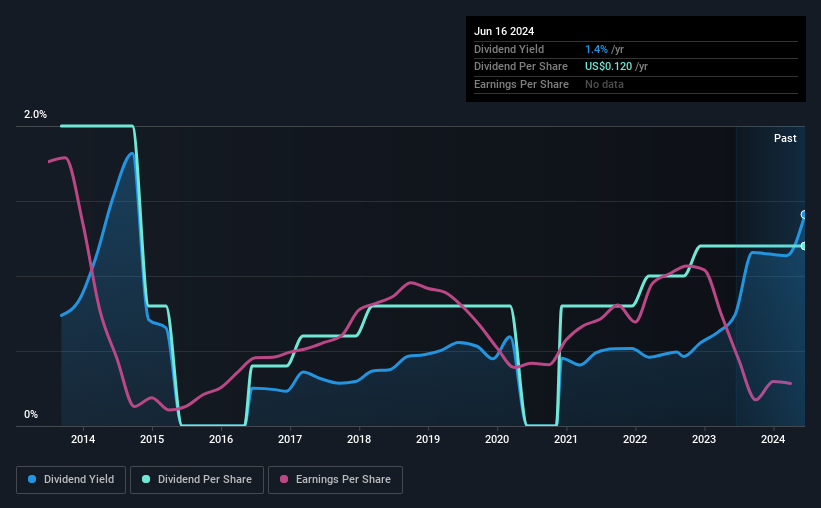Toggle the Earnings Per Share legend button

pos(335,480)
